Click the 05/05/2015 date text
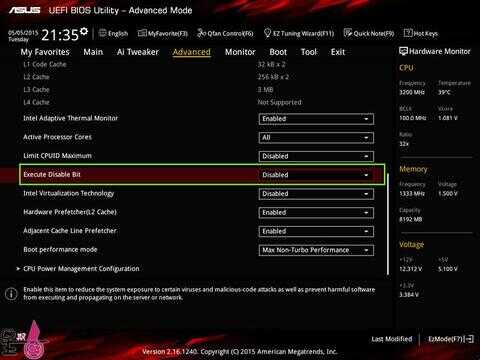The image size is (480, 360). tap(23, 33)
